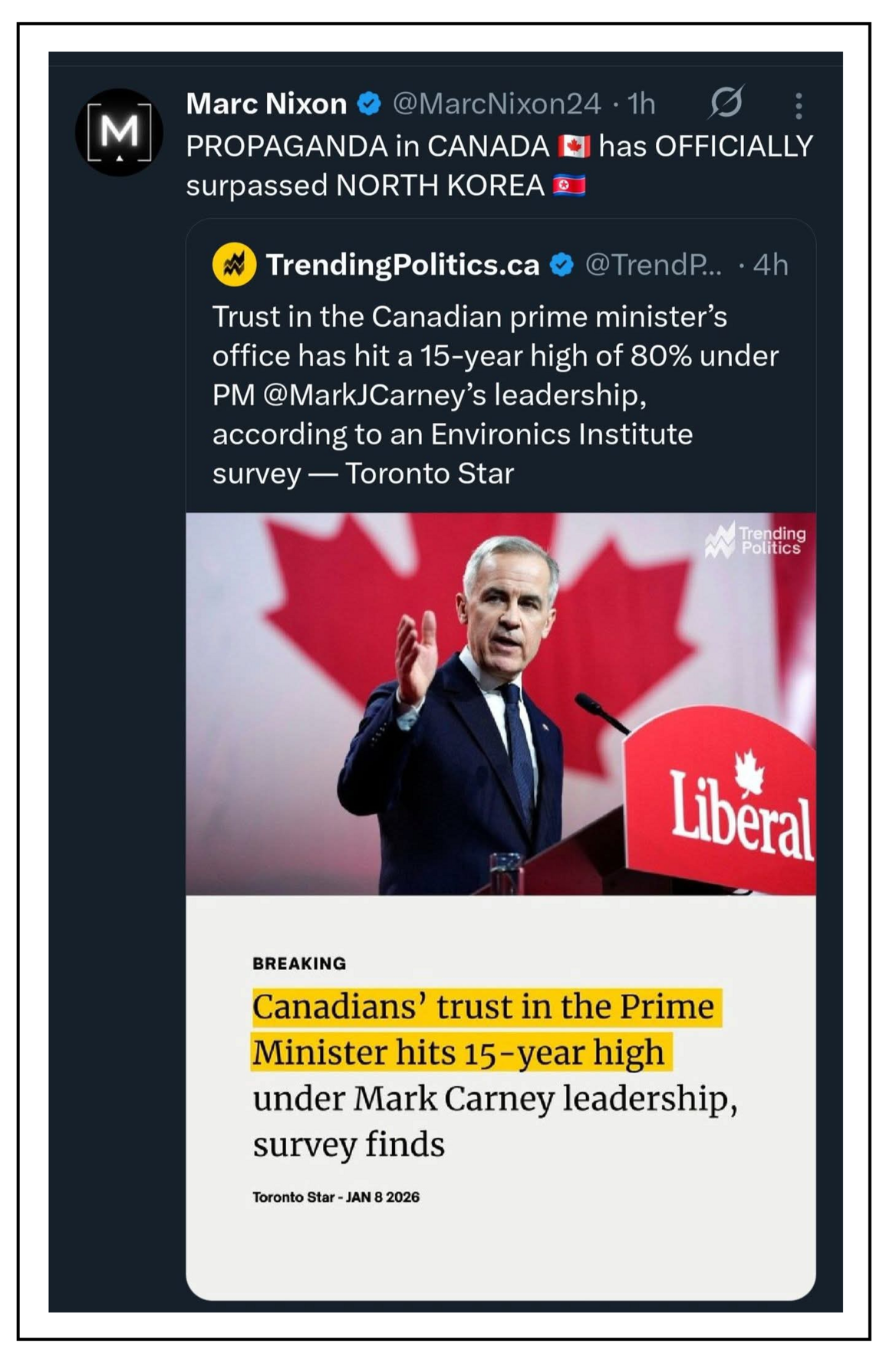Viewport: 896px width, 1363px height.
Task: Open the three-dot more options menu
Action: [x=799, y=106]
